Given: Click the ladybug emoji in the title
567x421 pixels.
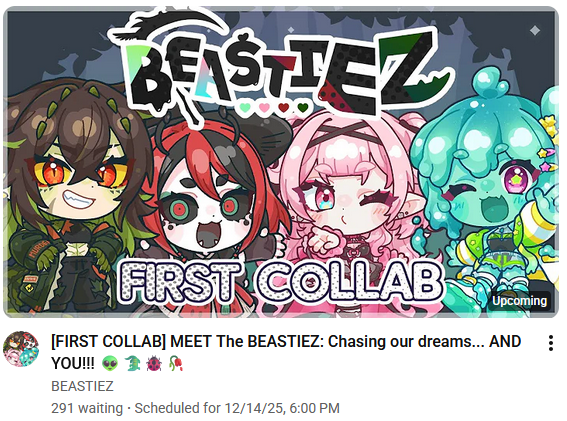Looking at the screenshot, I should [154, 363].
